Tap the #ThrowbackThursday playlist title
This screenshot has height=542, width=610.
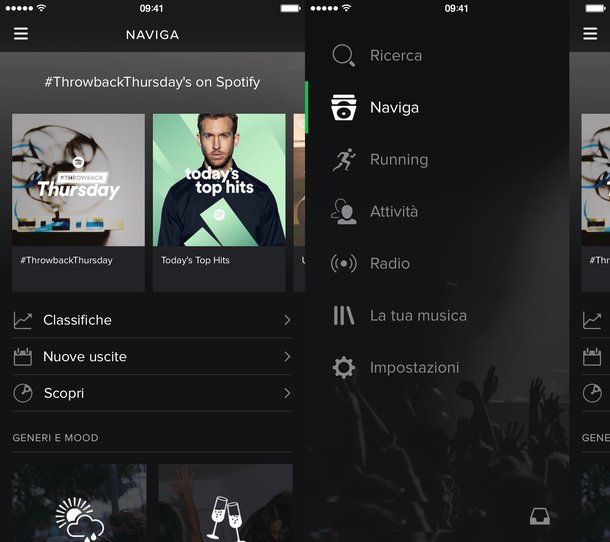[x=67, y=260]
